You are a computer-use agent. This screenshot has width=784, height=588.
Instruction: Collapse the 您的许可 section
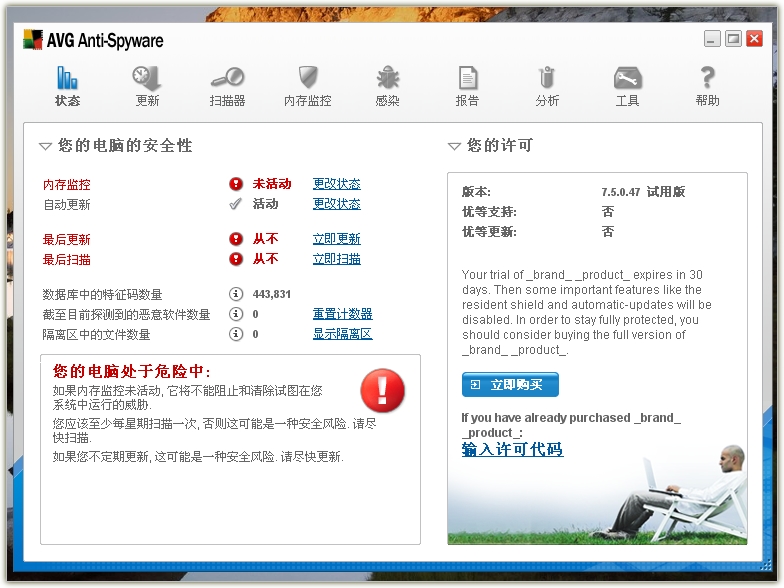(x=454, y=146)
